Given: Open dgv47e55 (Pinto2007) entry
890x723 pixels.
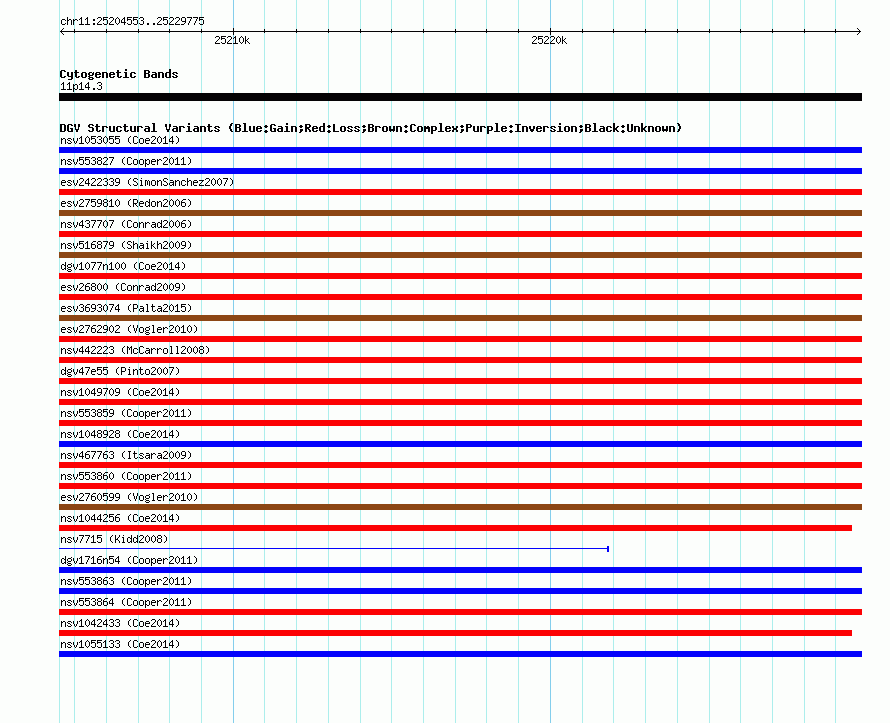Looking at the screenshot, I should [x=120, y=371].
